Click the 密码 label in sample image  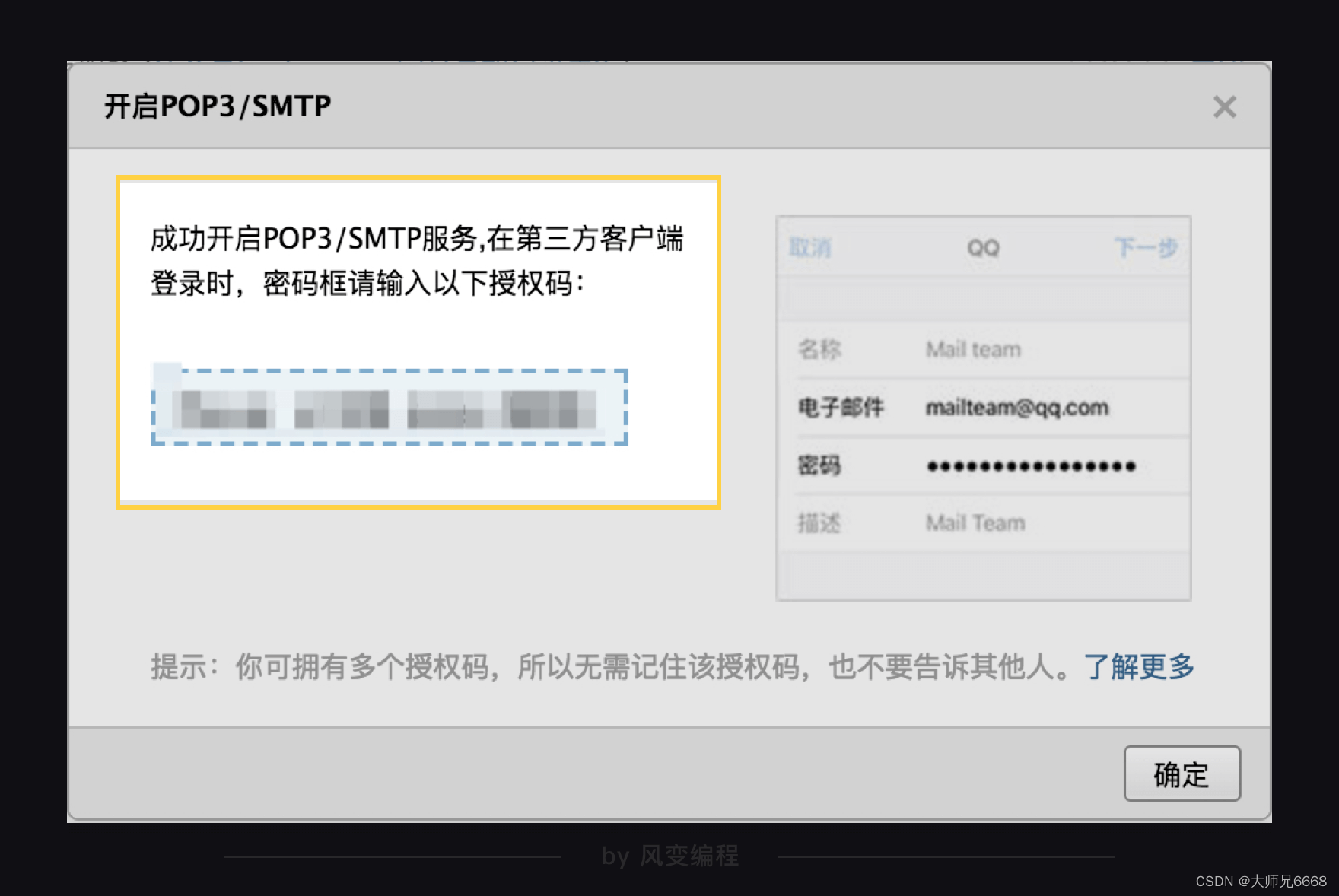coord(819,465)
